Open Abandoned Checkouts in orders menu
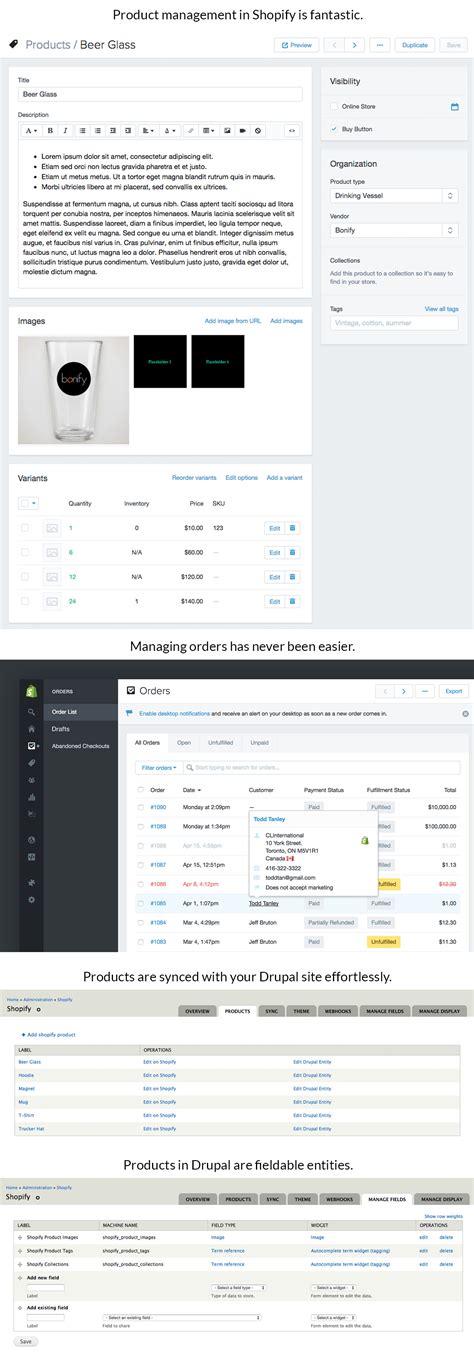 (x=80, y=746)
